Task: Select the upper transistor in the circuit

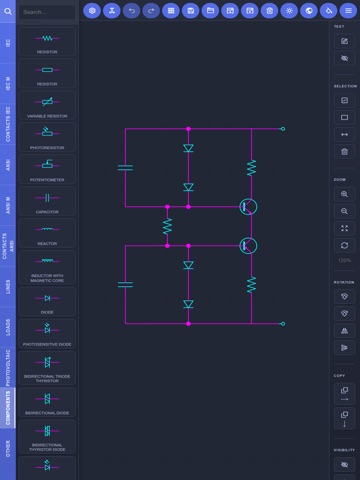Action: (x=248, y=207)
